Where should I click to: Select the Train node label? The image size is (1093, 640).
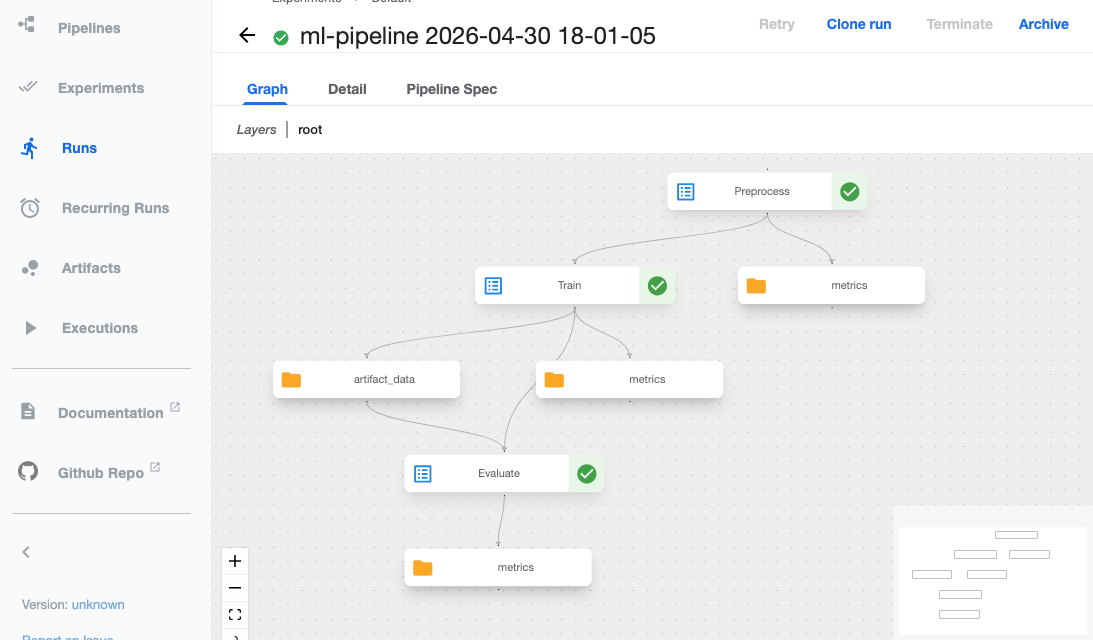click(x=569, y=286)
